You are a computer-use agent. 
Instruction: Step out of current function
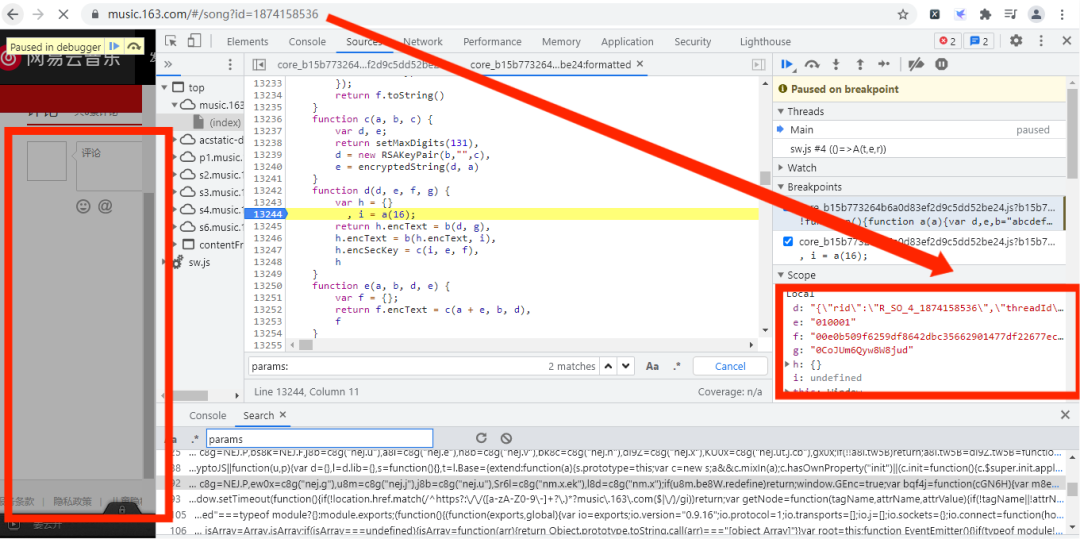pos(859,65)
